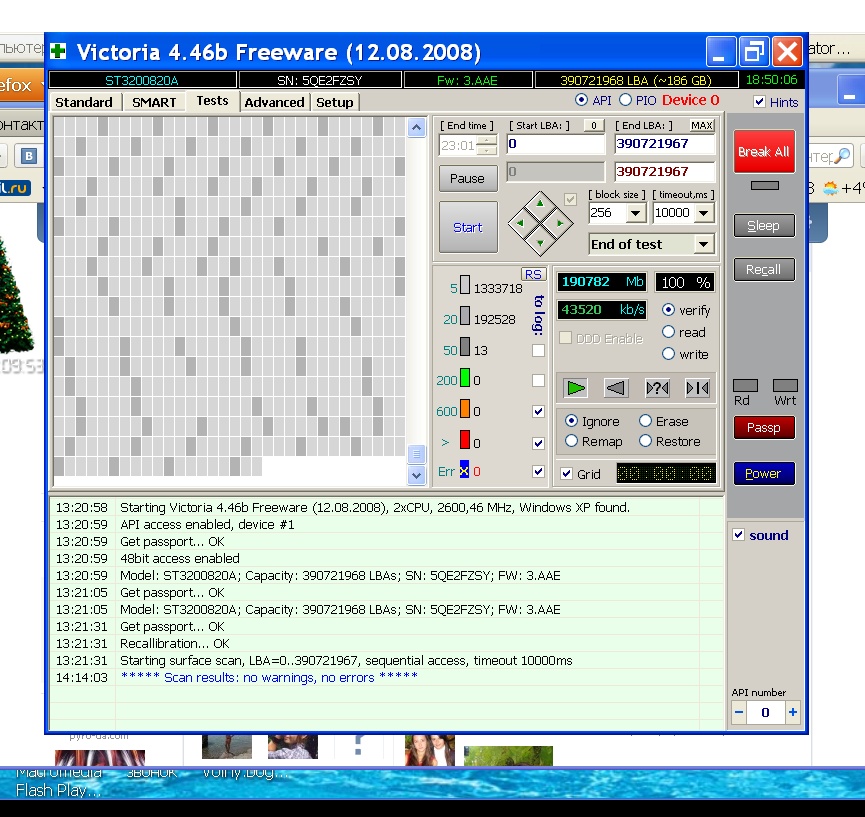Select the verify test mode
The image size is (865, 817).
[668, 310]
